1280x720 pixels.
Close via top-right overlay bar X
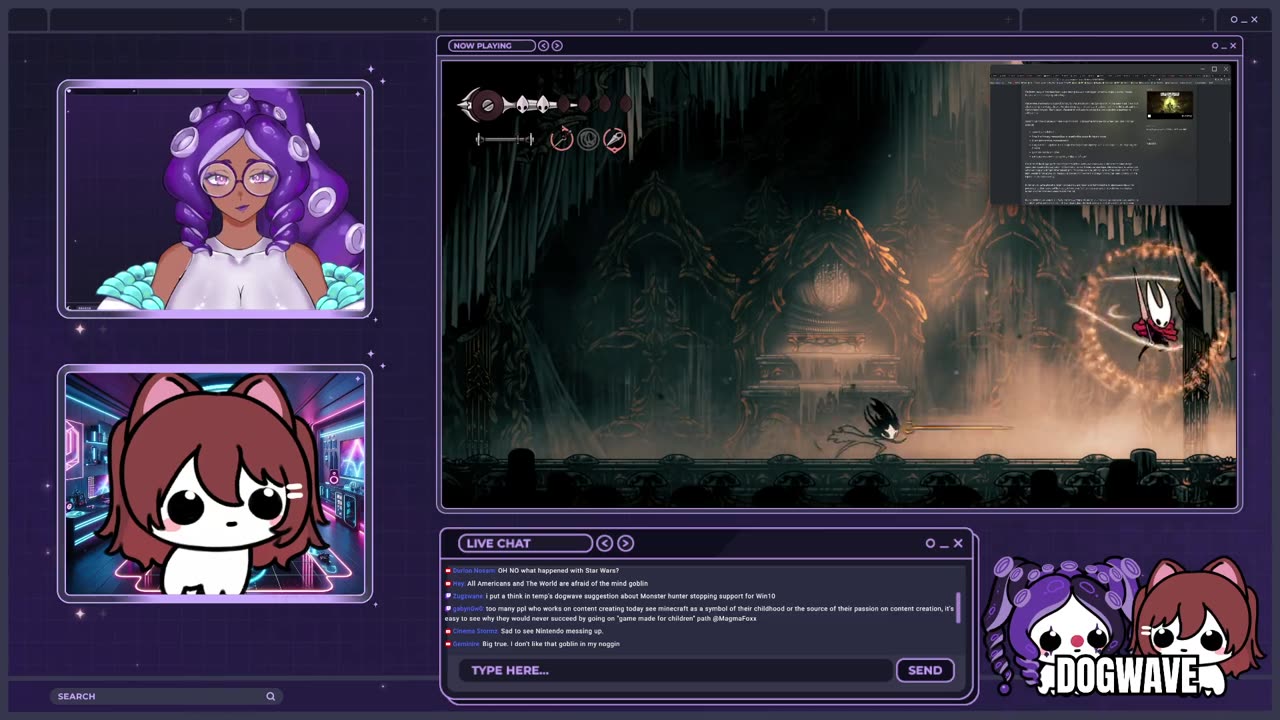pyautogui.click(x=1254, y=19)
